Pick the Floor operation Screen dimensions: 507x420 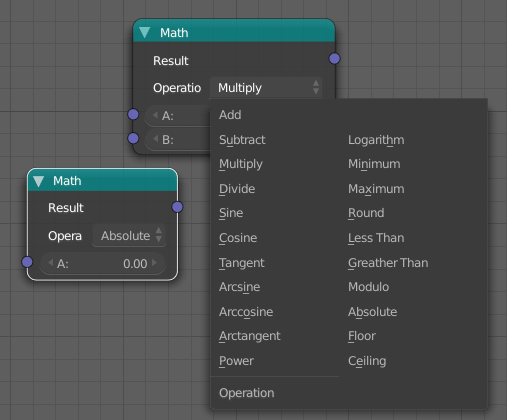tap(362, 336)
